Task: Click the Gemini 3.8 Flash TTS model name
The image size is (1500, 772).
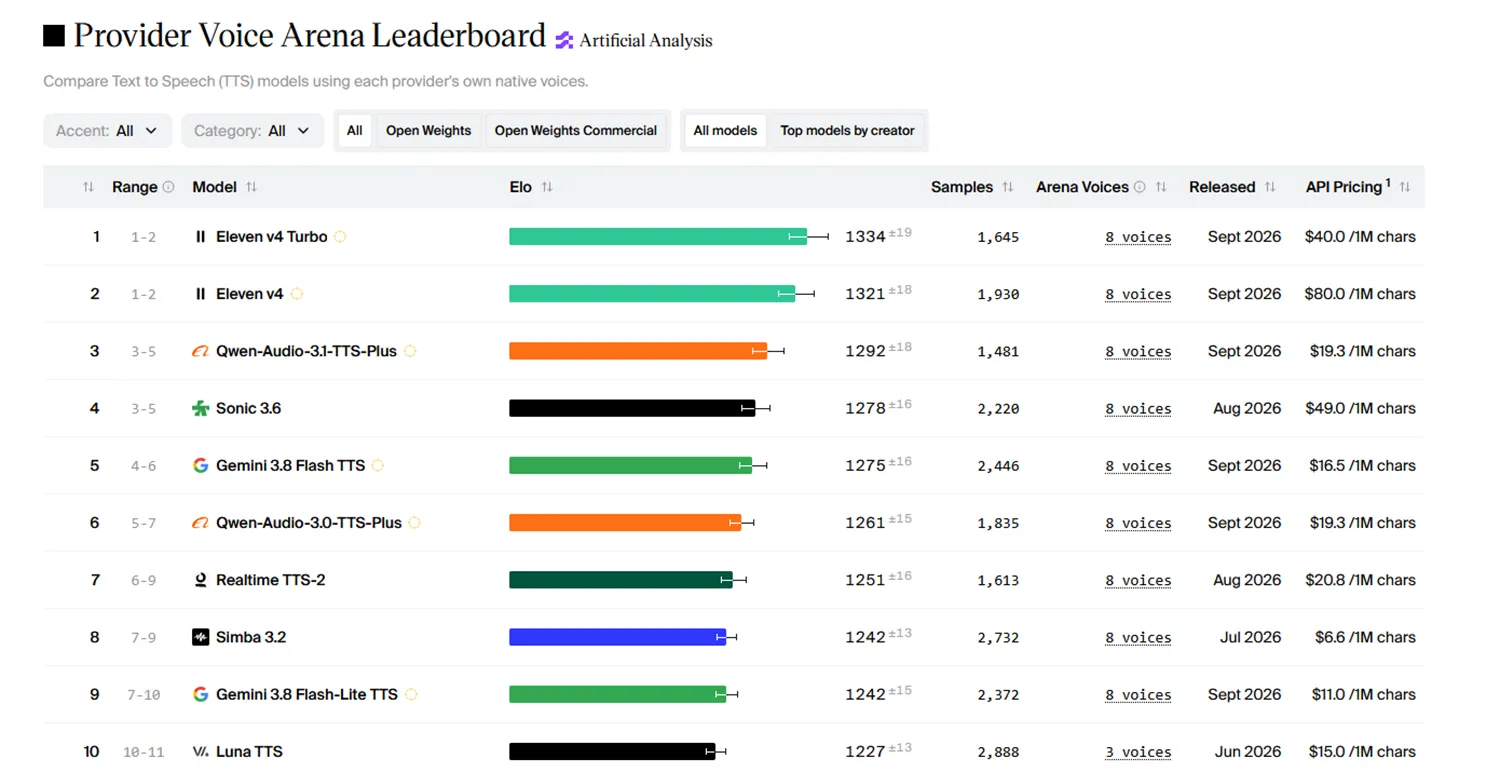Action: point(290,465)
